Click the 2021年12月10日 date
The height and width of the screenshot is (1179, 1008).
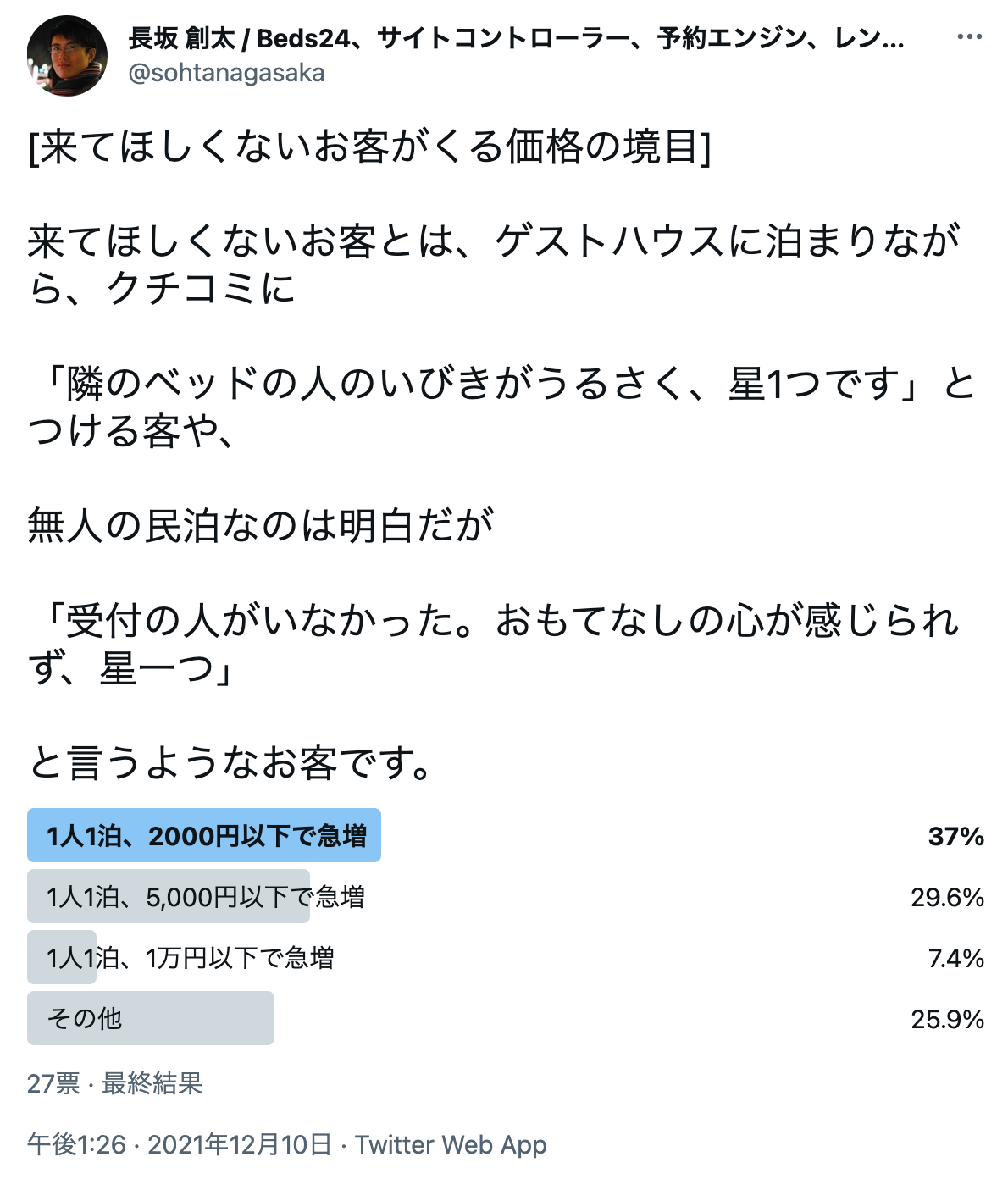point(240,1144)
